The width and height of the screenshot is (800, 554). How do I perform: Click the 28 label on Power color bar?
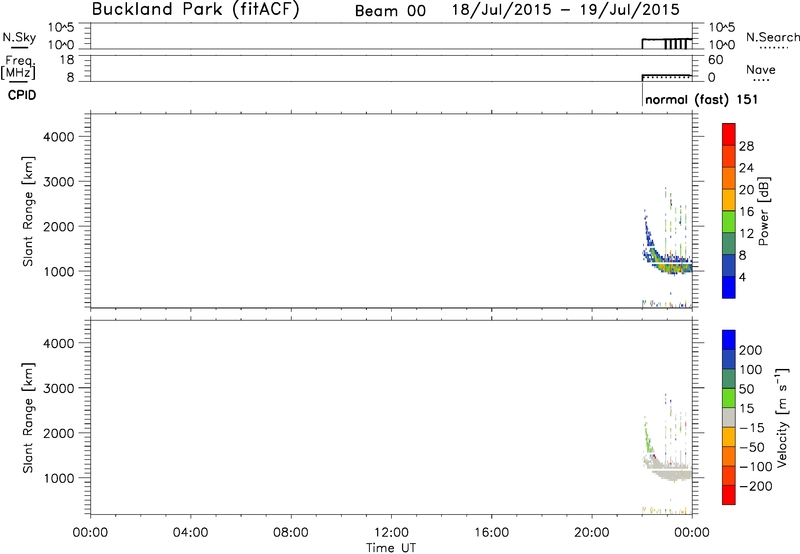tap(746, 146)
